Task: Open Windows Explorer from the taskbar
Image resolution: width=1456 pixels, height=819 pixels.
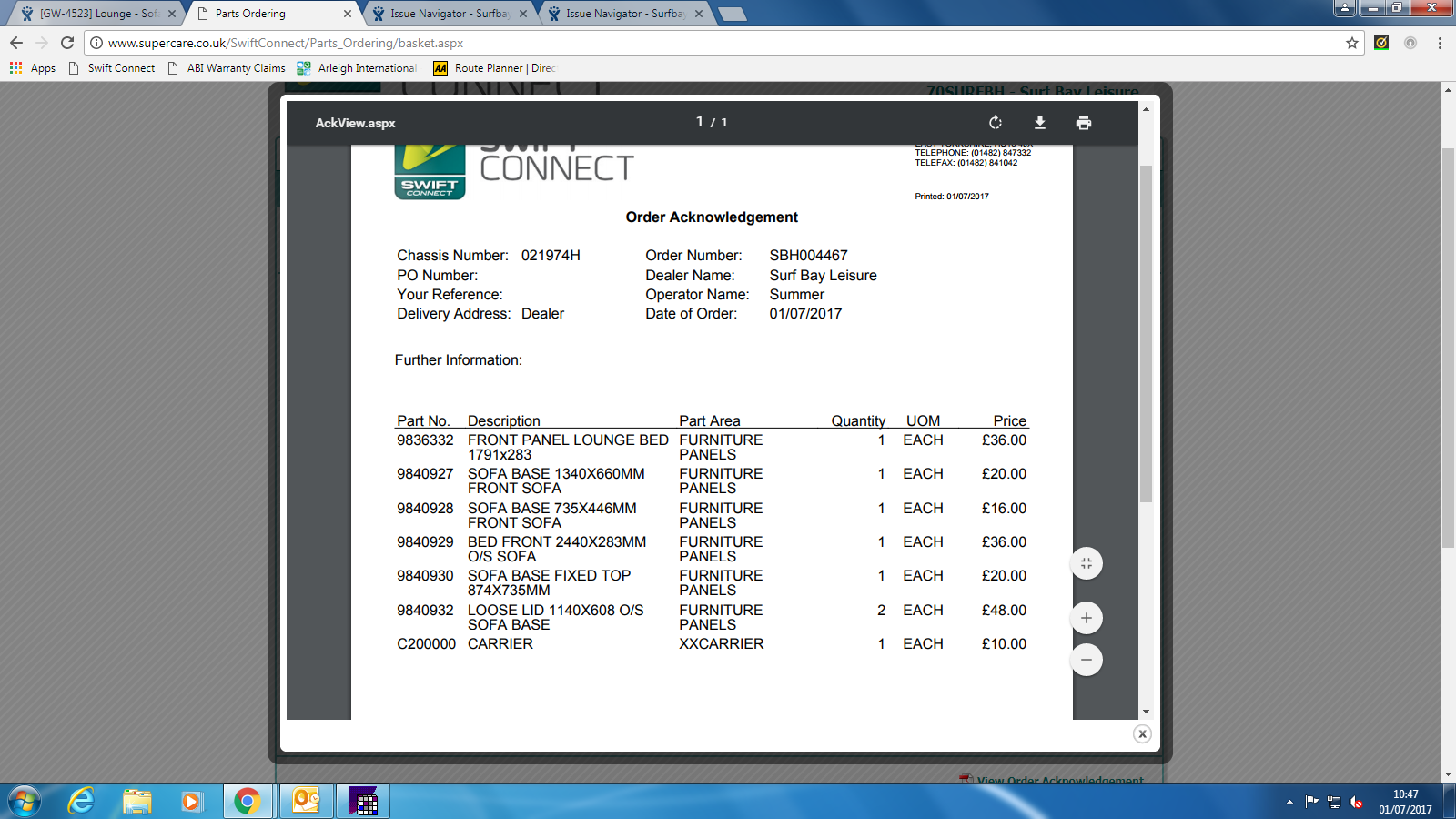Action: [x=137, y=801]
